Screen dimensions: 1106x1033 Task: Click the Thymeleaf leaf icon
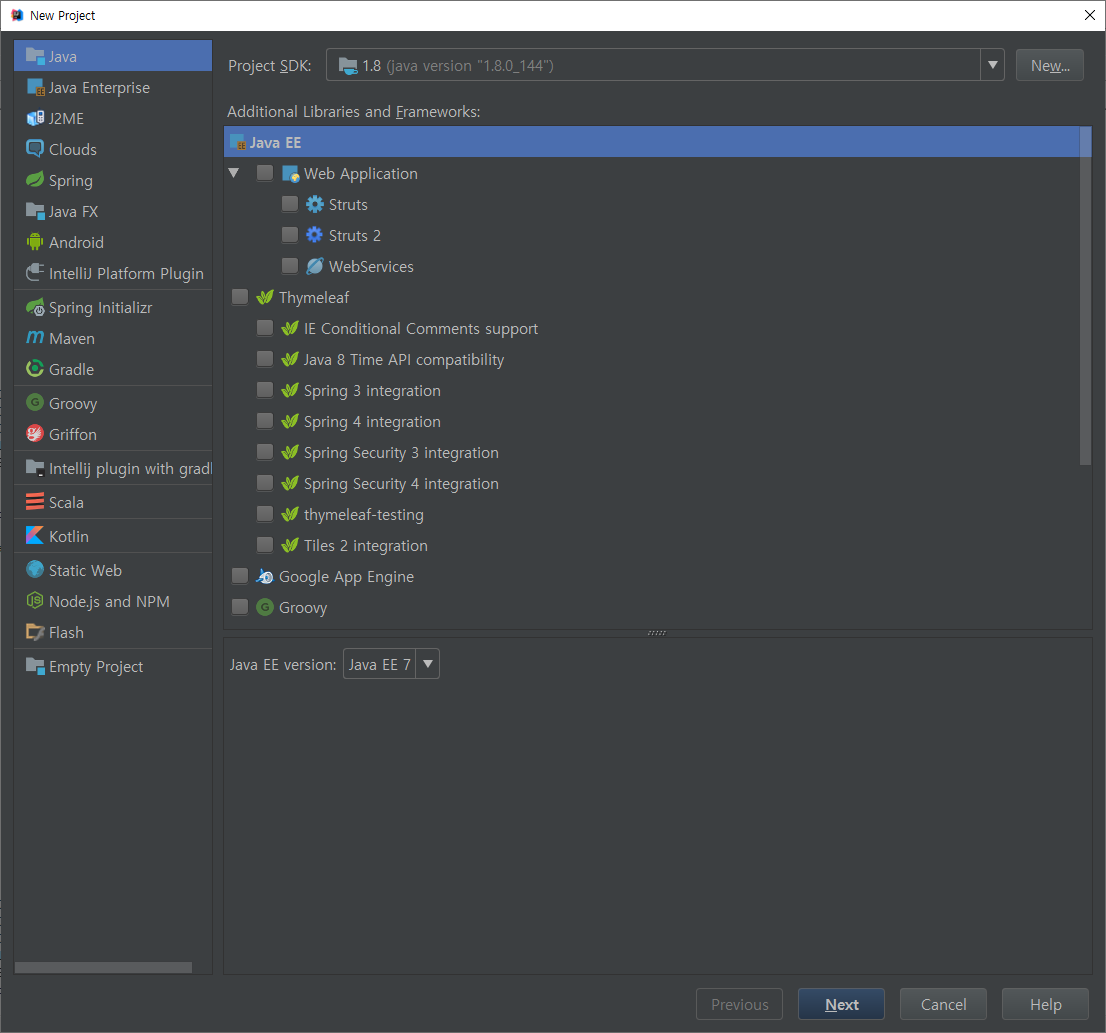point(265,297)
